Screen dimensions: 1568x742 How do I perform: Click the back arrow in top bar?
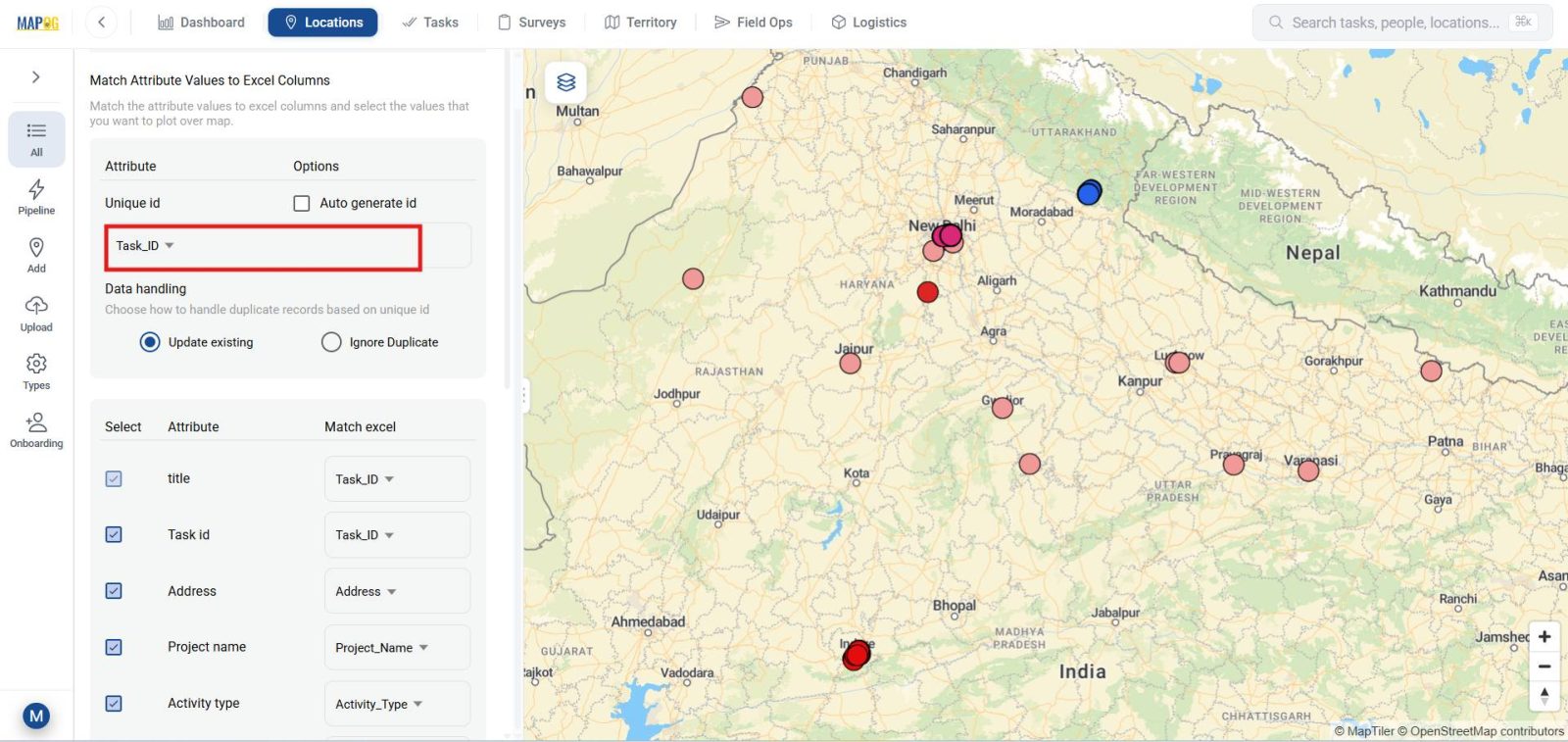[x=101, y=22]
